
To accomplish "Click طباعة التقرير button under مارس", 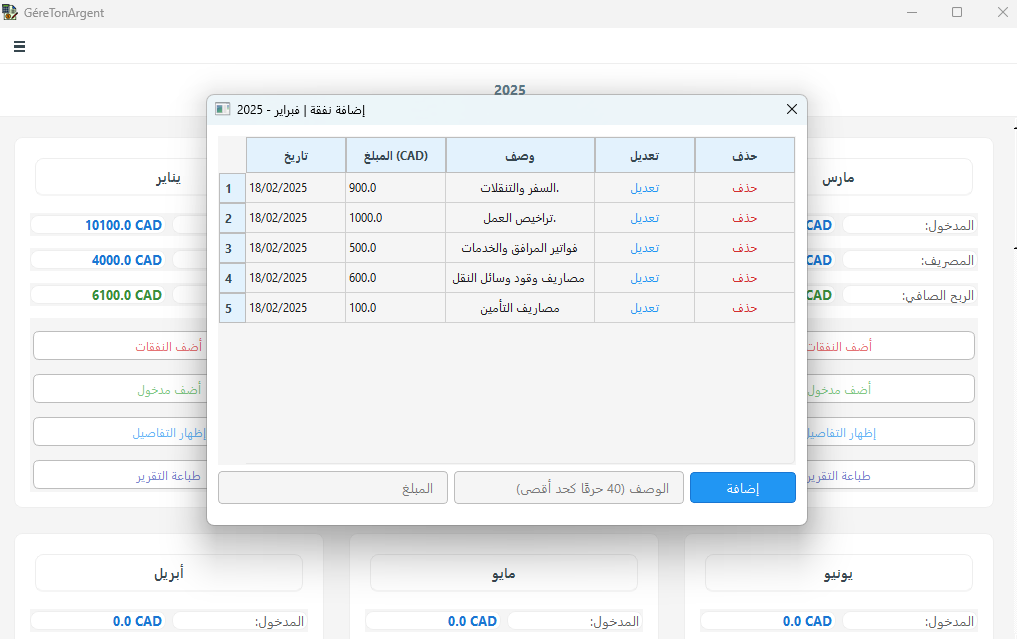I will pyautogui.click(x=890, y=475).
